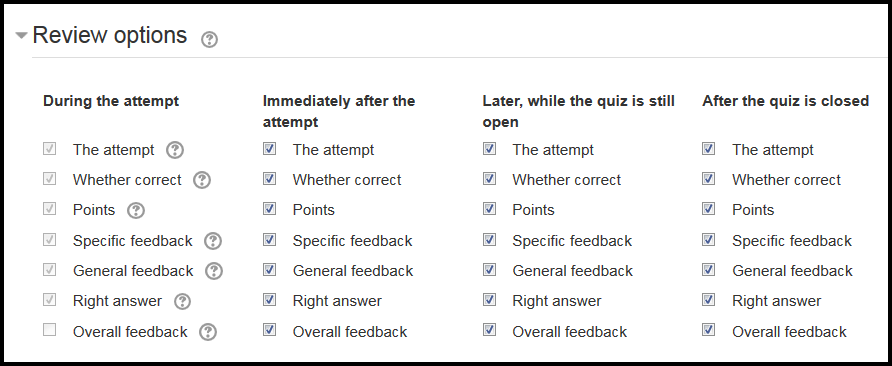Collapse the Review options section arrow
Screen dimensions: 892x366
(21, 35)
